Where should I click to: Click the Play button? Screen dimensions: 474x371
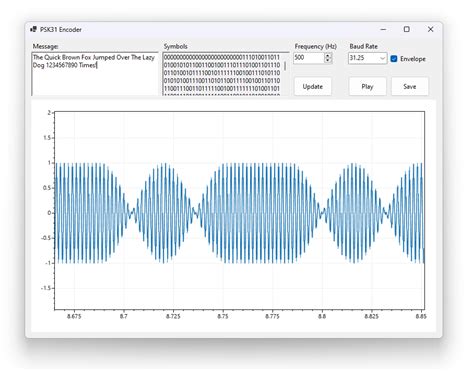click(367, 87)
